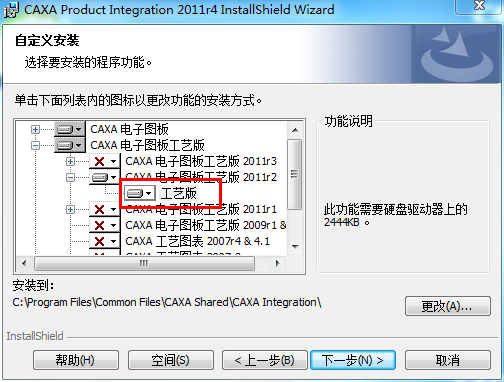Go back with < 上一步(B)
This screenshot has height=382, width=504.
(x=265, y=360)
